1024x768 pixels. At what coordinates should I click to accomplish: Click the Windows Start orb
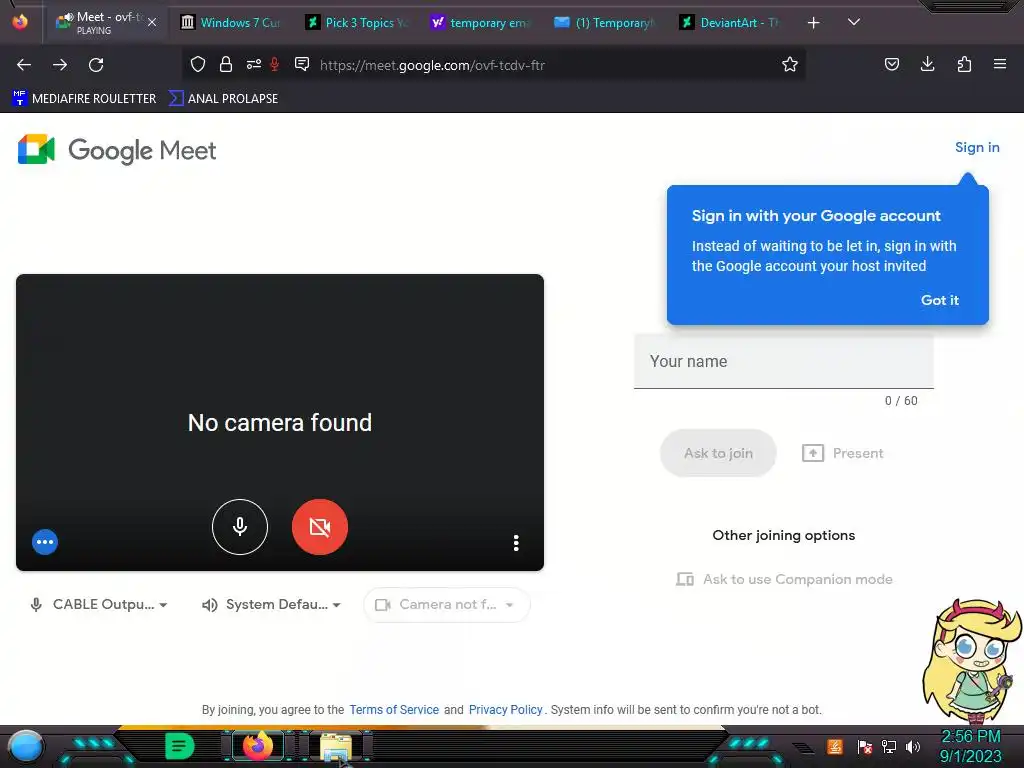(x=25, y=746)
